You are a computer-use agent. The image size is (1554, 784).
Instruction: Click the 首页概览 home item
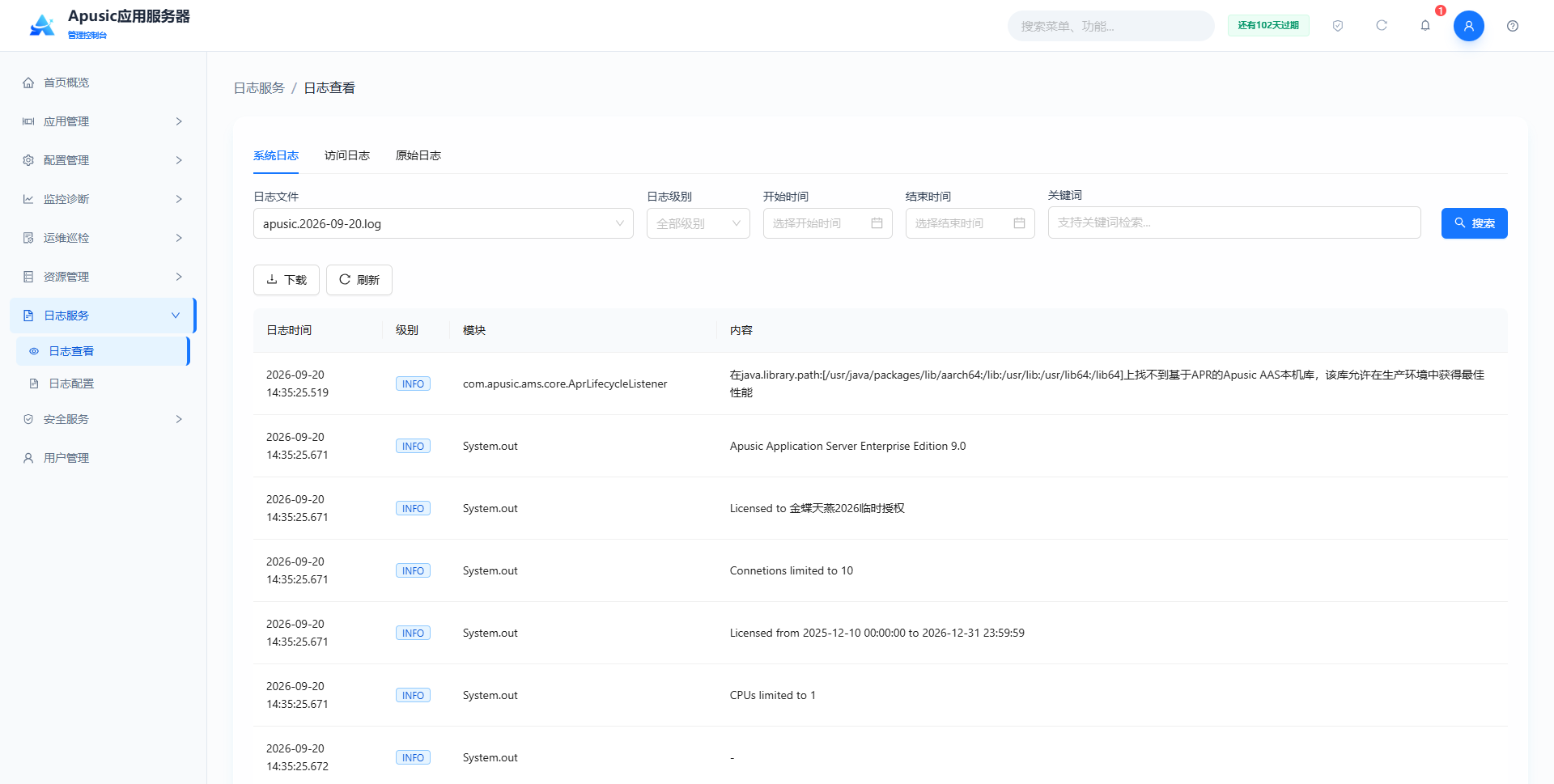[x=103, y=83]
